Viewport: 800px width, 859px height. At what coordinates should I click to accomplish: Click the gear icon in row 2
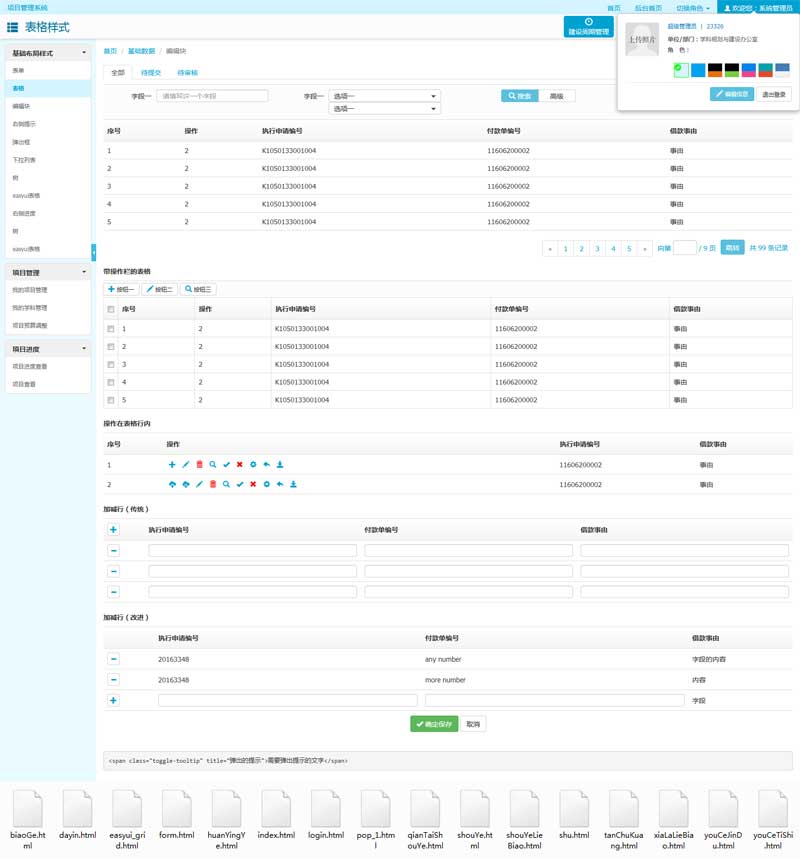pos(266,484)
